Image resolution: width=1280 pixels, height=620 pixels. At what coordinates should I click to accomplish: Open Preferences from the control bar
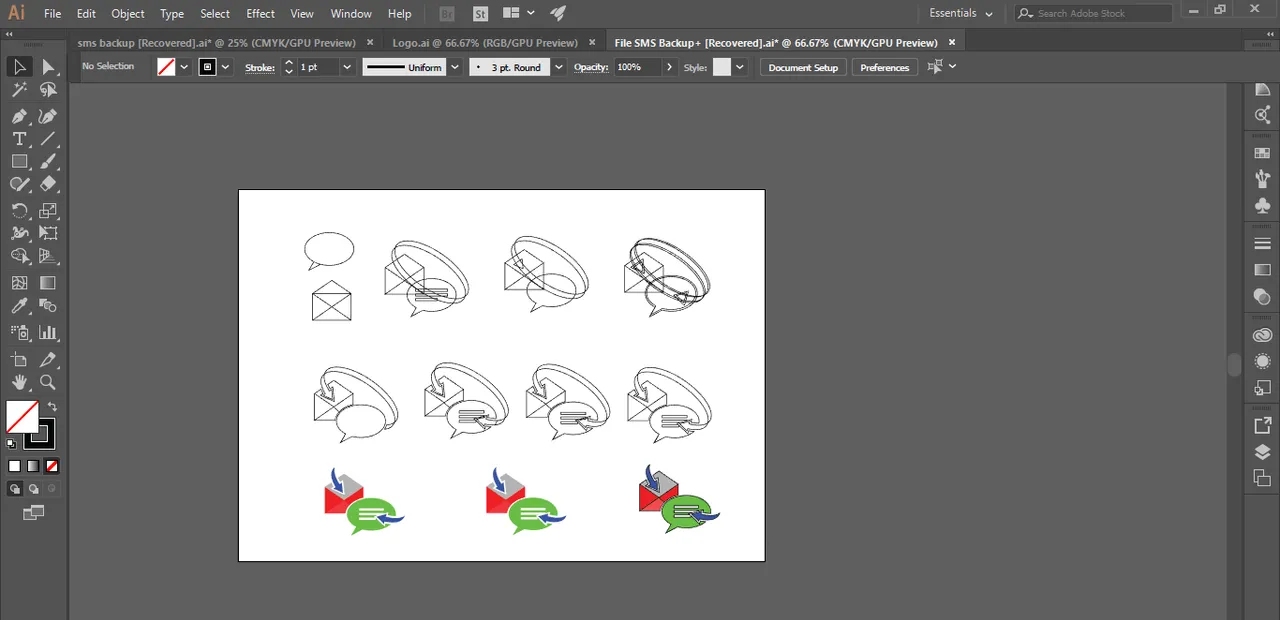pyautogui.click(x=884, y=67)
